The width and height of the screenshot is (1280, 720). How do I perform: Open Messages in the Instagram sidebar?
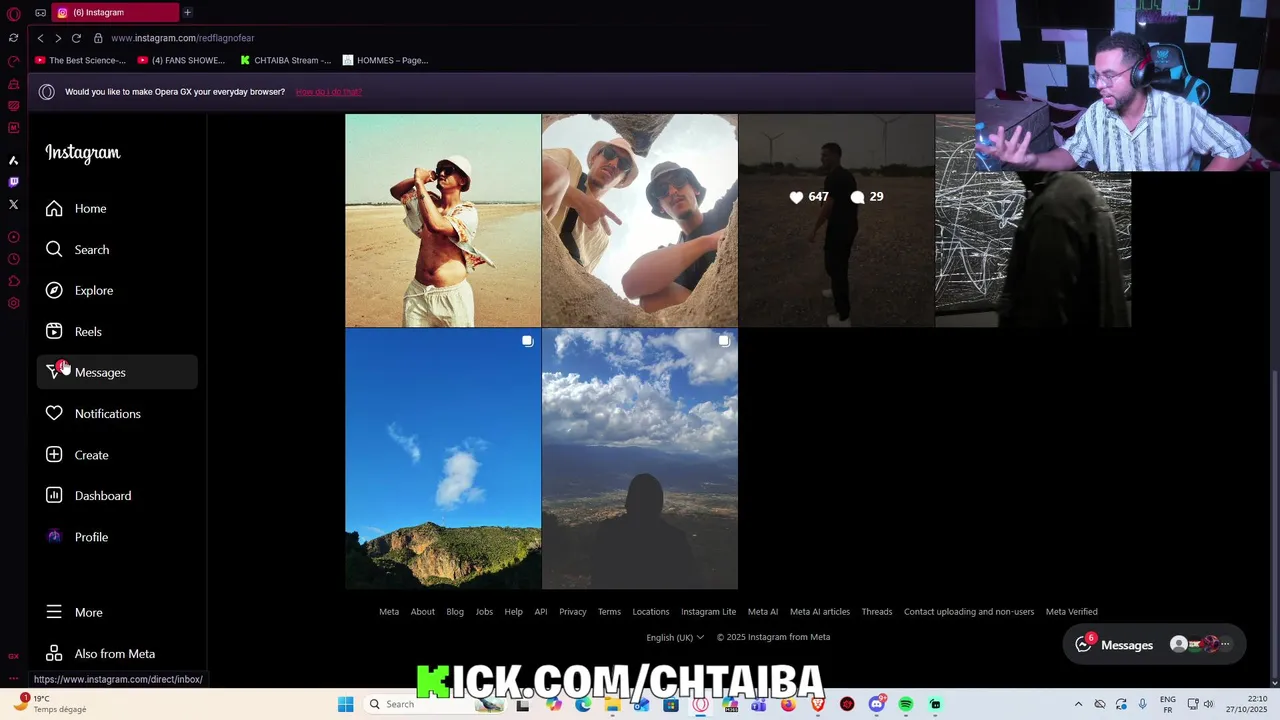click(x=117, y=372)
